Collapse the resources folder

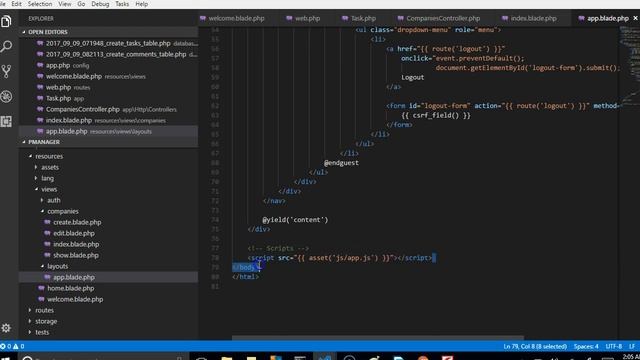tap(49, 156)
